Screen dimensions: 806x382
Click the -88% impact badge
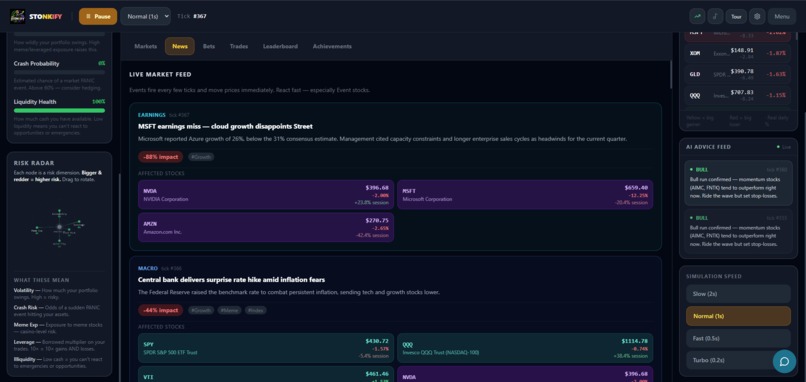pos(160,157)
